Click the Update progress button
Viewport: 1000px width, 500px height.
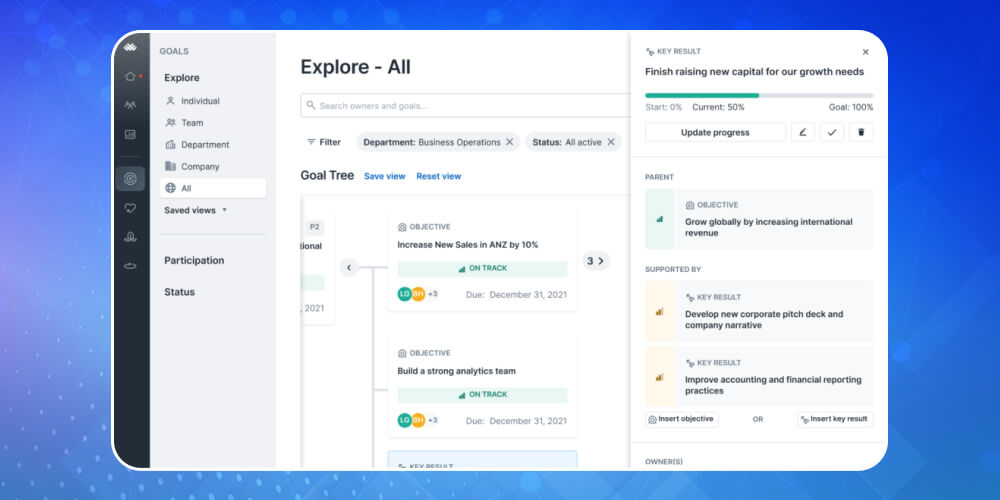point(715,132)
